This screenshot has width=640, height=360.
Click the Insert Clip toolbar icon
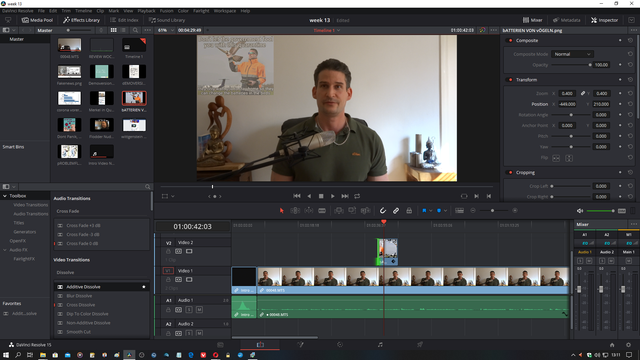coord(339,211)
